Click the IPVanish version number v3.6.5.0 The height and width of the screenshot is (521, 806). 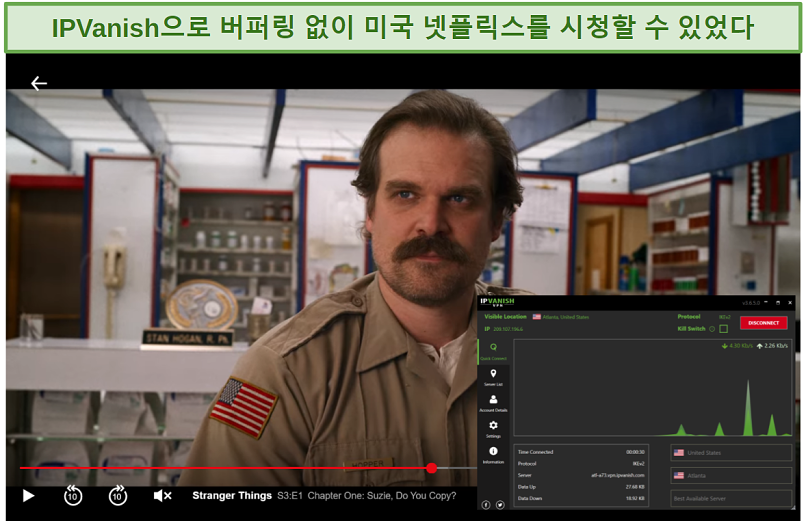(750, 303)
